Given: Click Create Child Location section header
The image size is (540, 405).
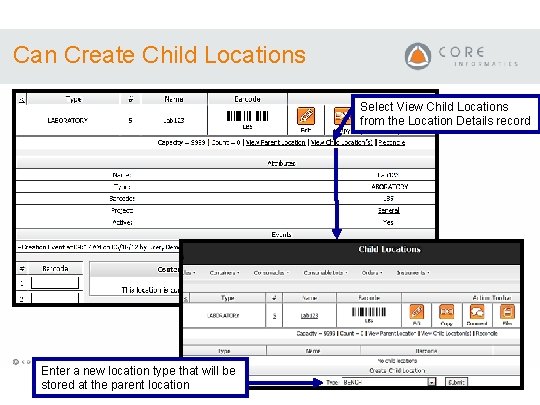Looking at the screenshot, I should tap(397, 371).
